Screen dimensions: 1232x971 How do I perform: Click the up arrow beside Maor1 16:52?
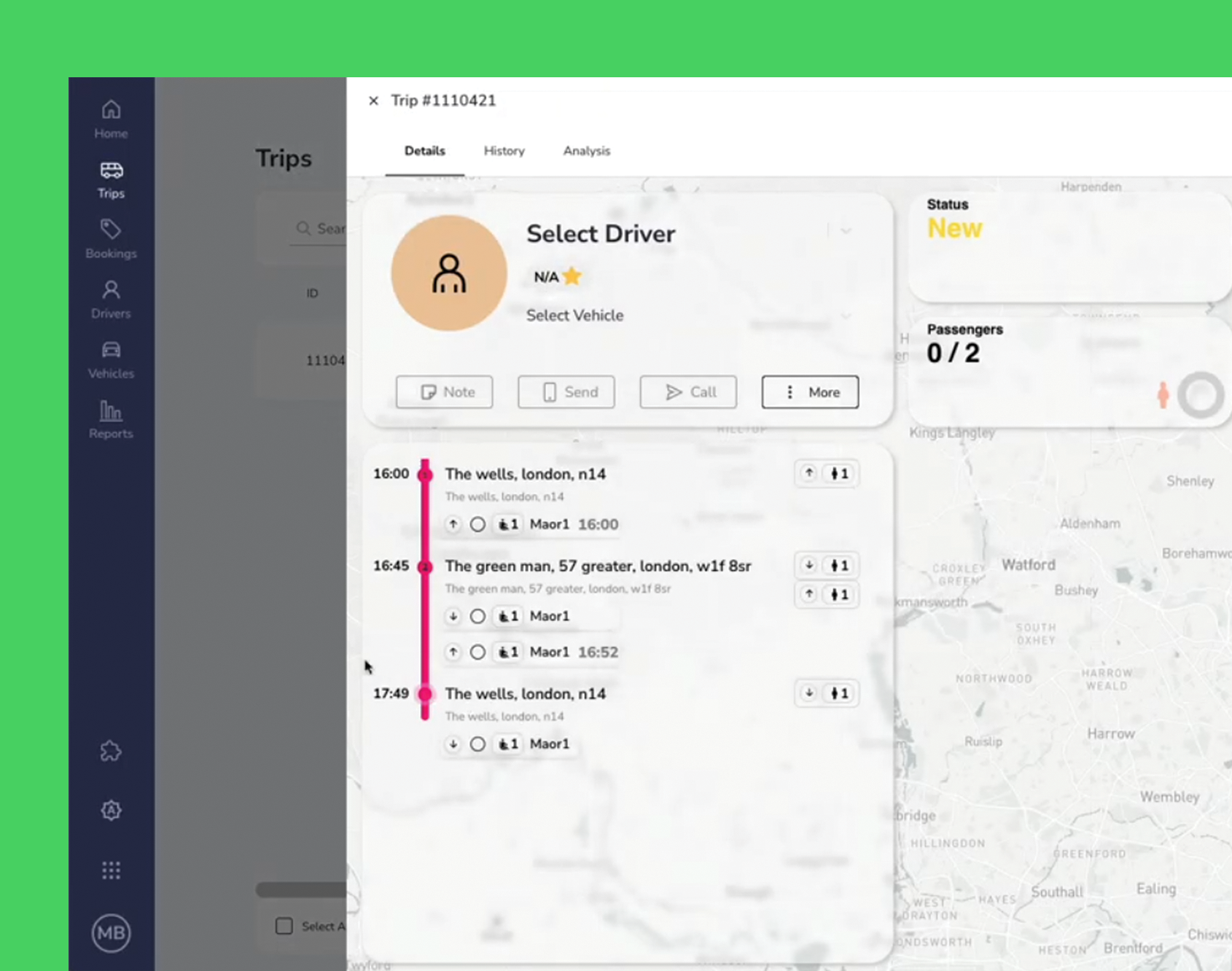453,652
